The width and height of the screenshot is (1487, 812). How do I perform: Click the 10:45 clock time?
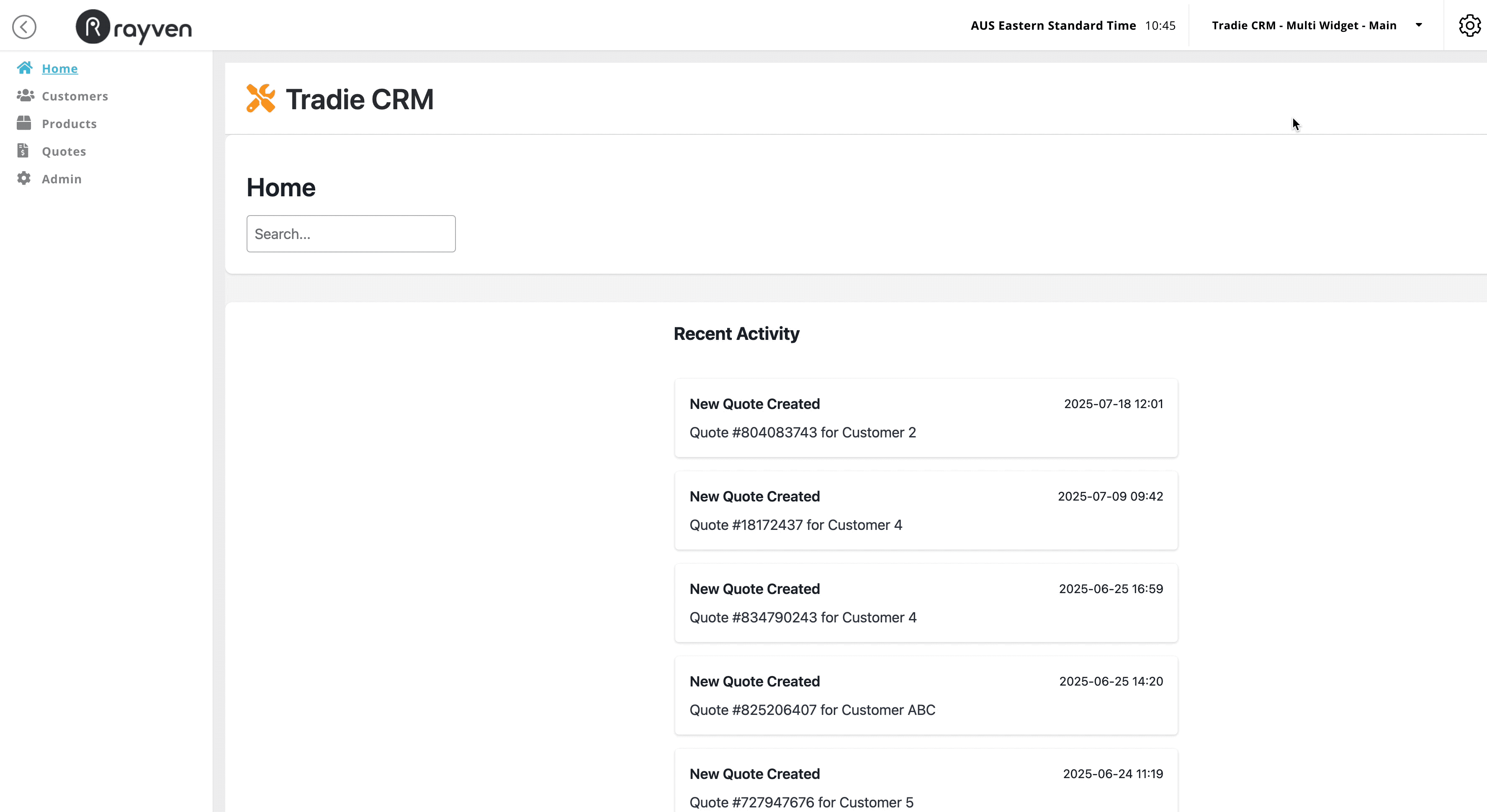[1160, 26]
